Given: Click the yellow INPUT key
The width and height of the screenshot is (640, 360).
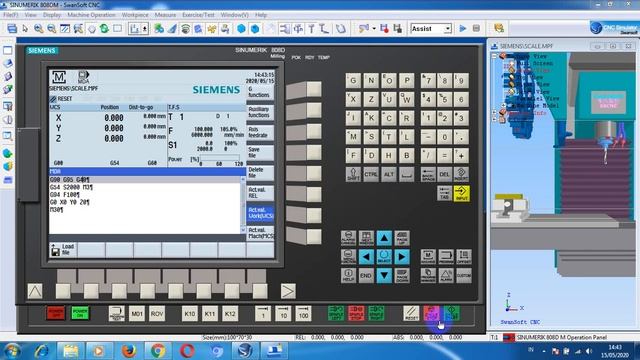Looking at the screenshot, I should pos(461,193).
